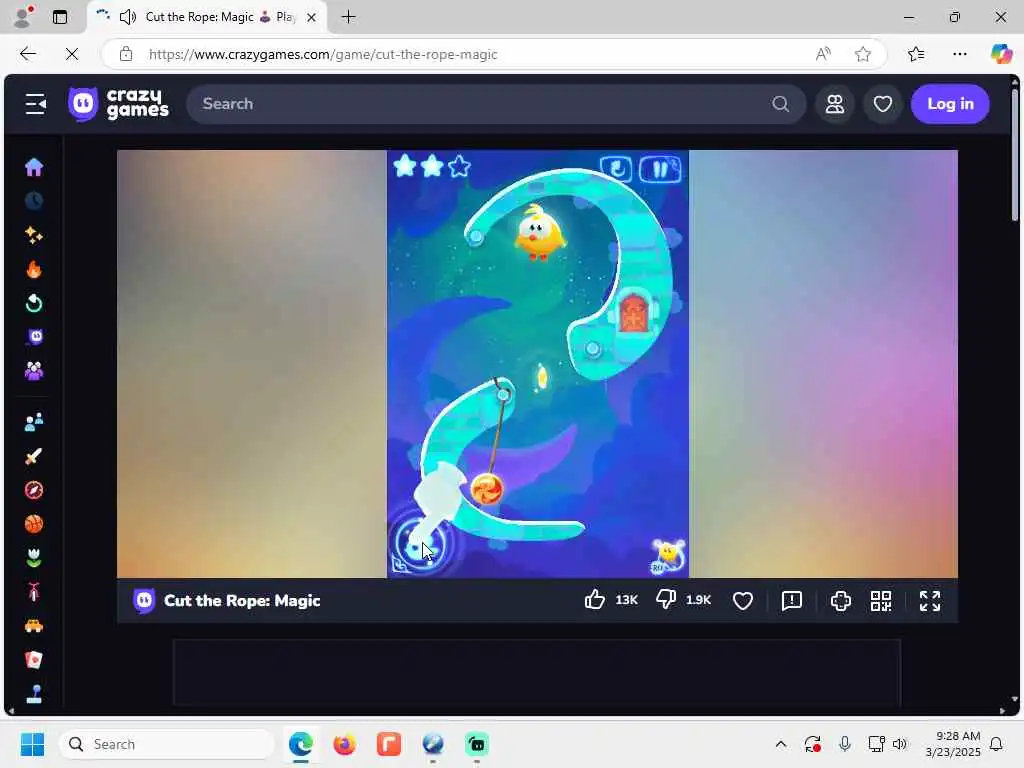Open Copilot in the browser
The image size is (1024, 768).
click(x=1000, y=54)
